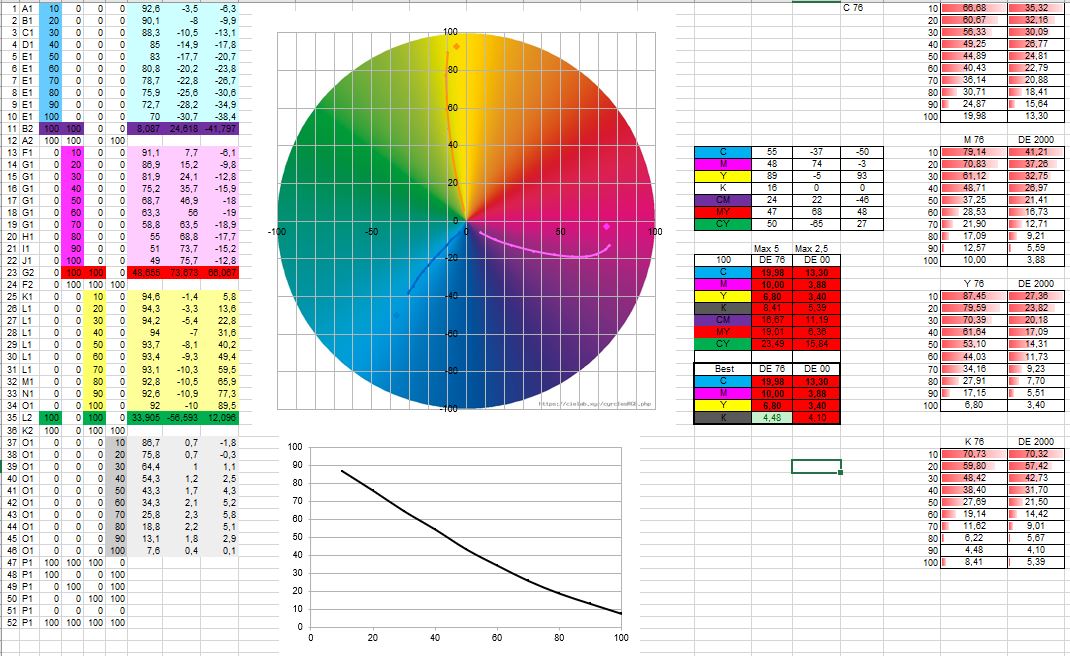The height and width of the screenshot is (656, 1070).
Task: Click the cyan C label beside value 55
Action: point(723,152)
